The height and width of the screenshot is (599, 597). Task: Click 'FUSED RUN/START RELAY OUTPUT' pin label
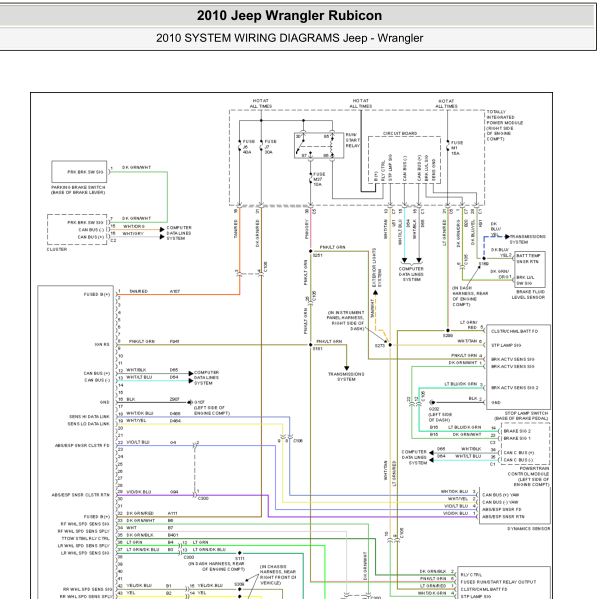[498, 582]
